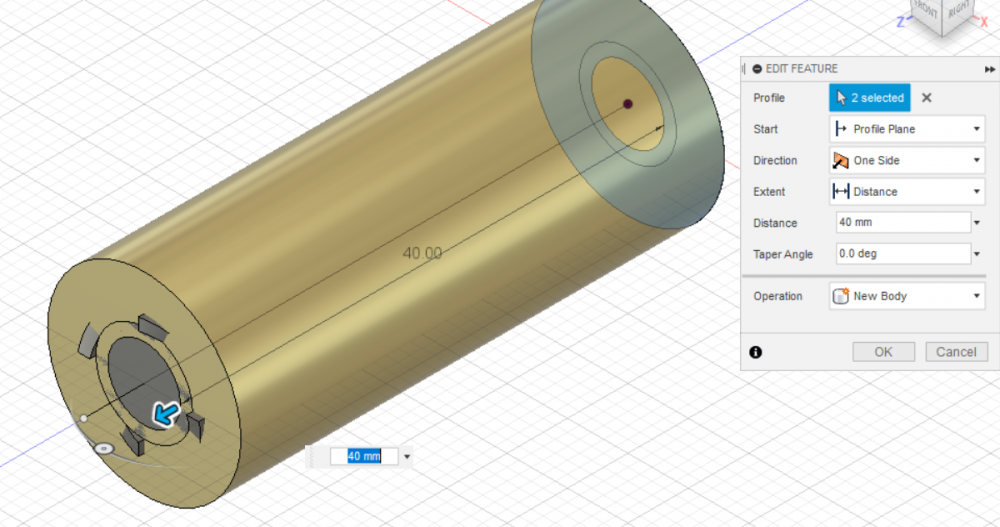This screenshot has width=1000, height=527.
Task: Click the blue extrude distance arrow manipulator
Action: (166, 415)
